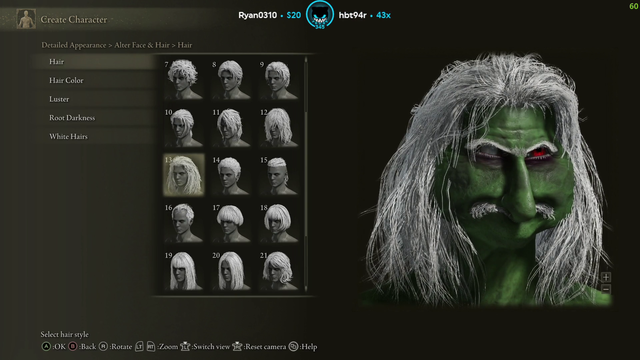Viewport: 640px width, 360px height.
Task: Click the LT zoom trigger icon
Action: [x=139, y=347]
